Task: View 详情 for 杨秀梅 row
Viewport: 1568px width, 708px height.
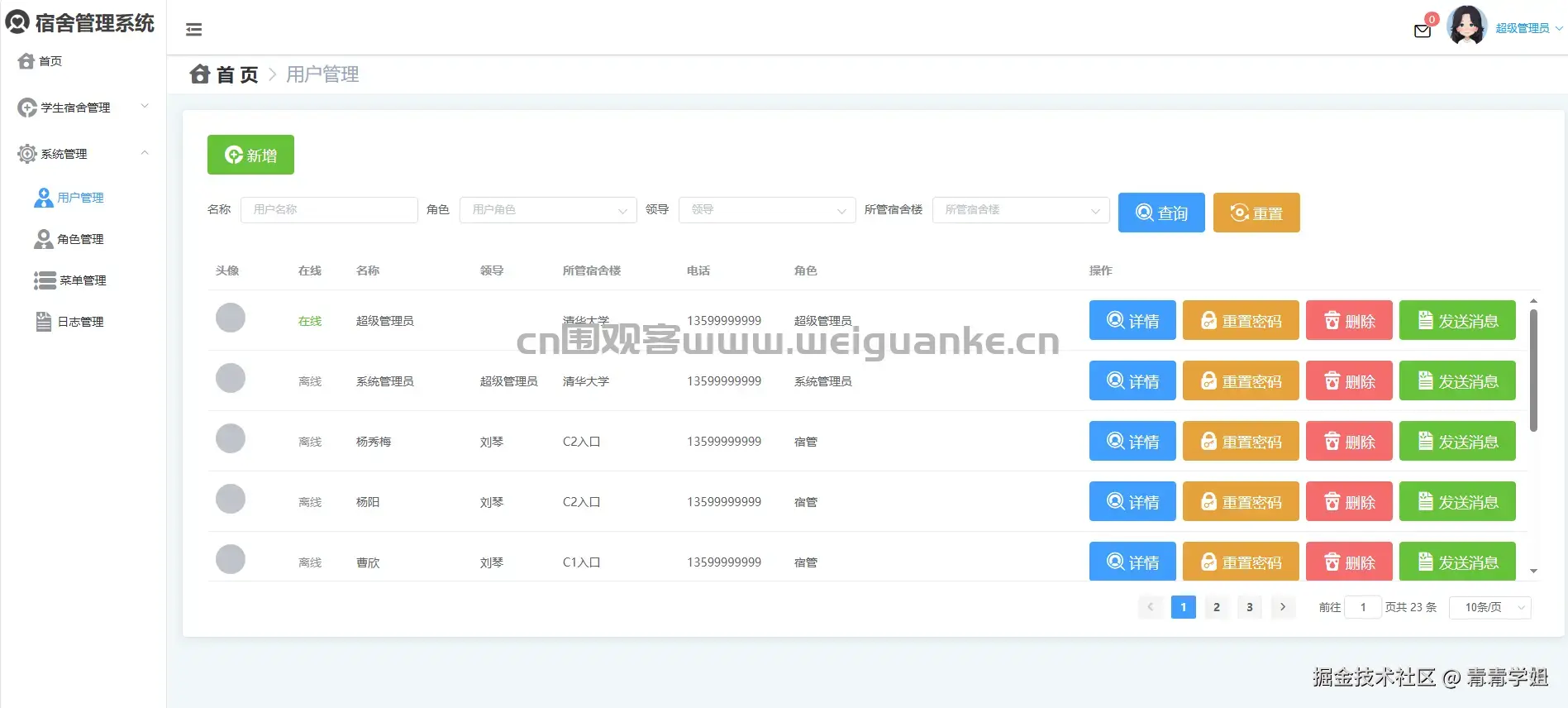Action: tap(1132, 441)
